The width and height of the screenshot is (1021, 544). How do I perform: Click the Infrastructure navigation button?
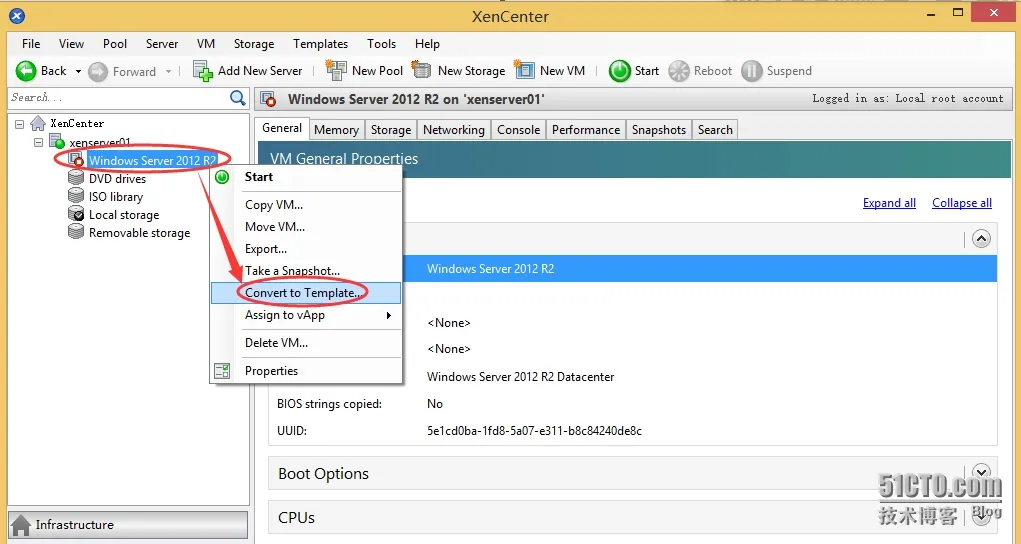coord(128,524)
